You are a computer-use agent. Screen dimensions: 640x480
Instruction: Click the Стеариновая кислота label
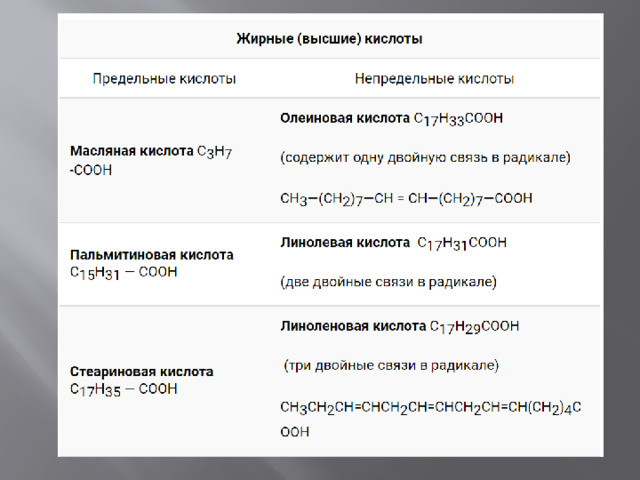coord(142,371)
